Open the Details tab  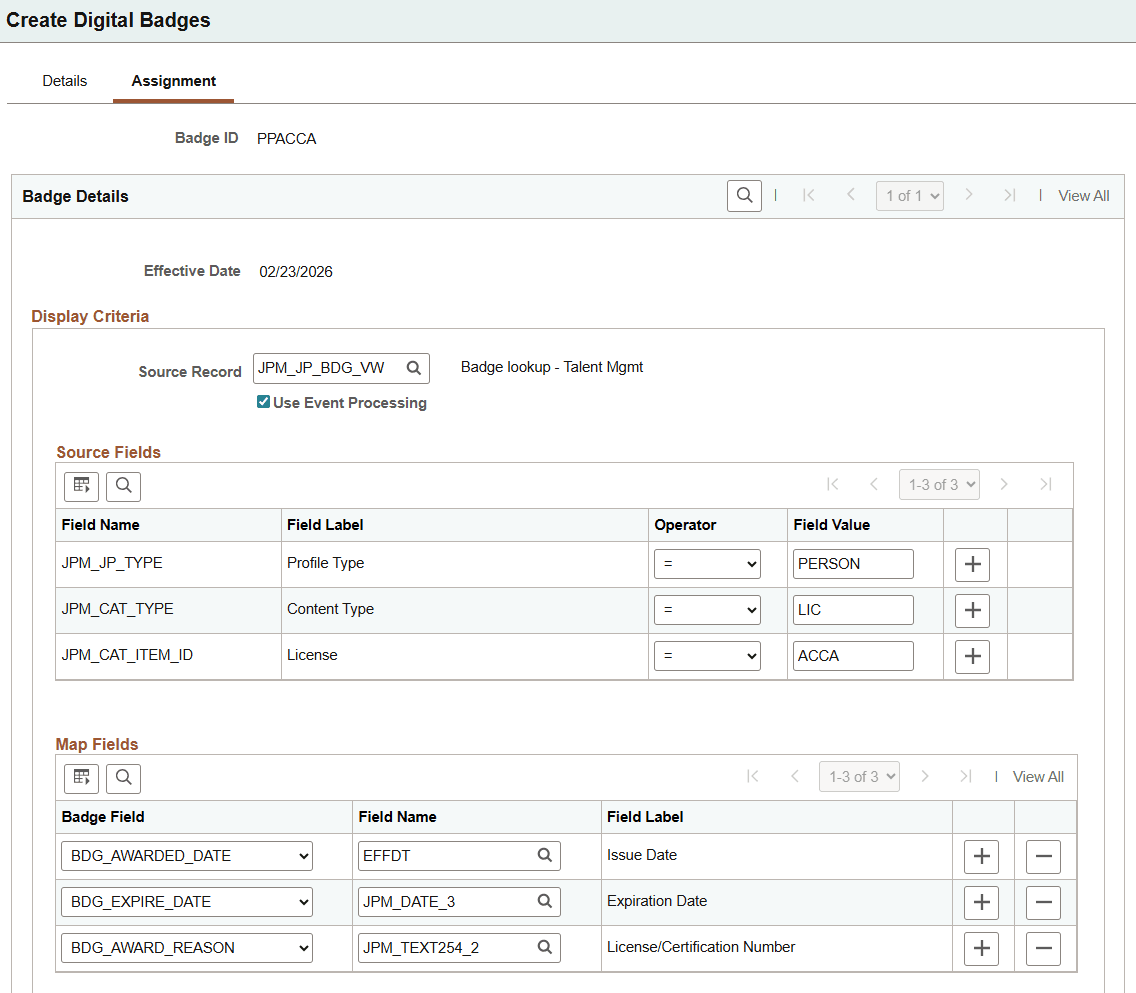pos(64,81)
